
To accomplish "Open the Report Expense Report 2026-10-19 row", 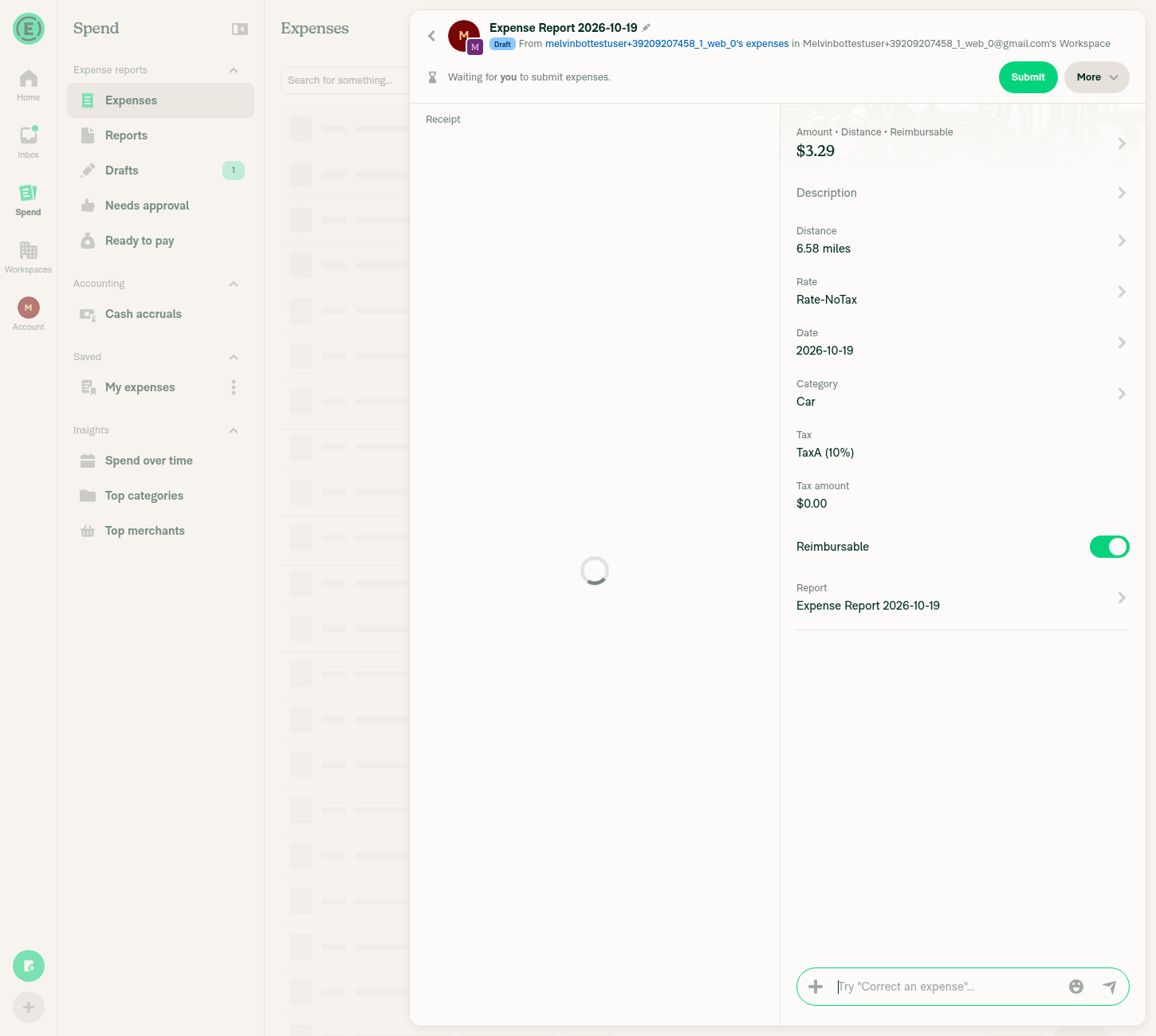I will coord(962,598).
